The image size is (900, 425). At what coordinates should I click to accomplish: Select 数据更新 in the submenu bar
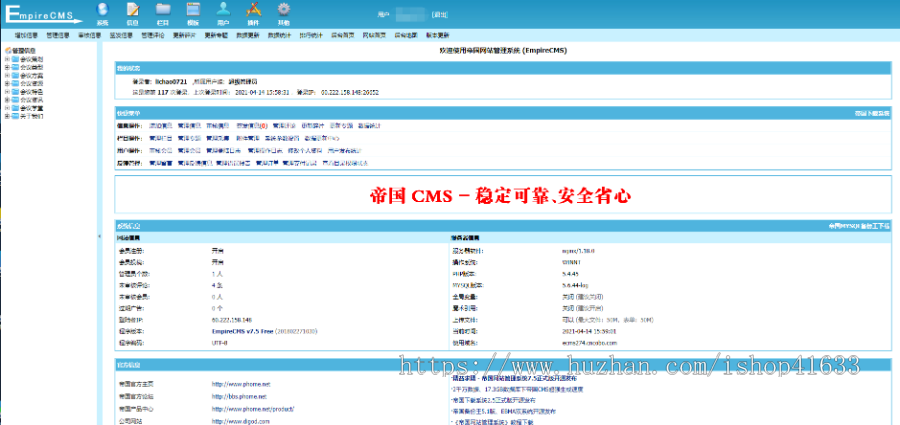pos(247,35)
